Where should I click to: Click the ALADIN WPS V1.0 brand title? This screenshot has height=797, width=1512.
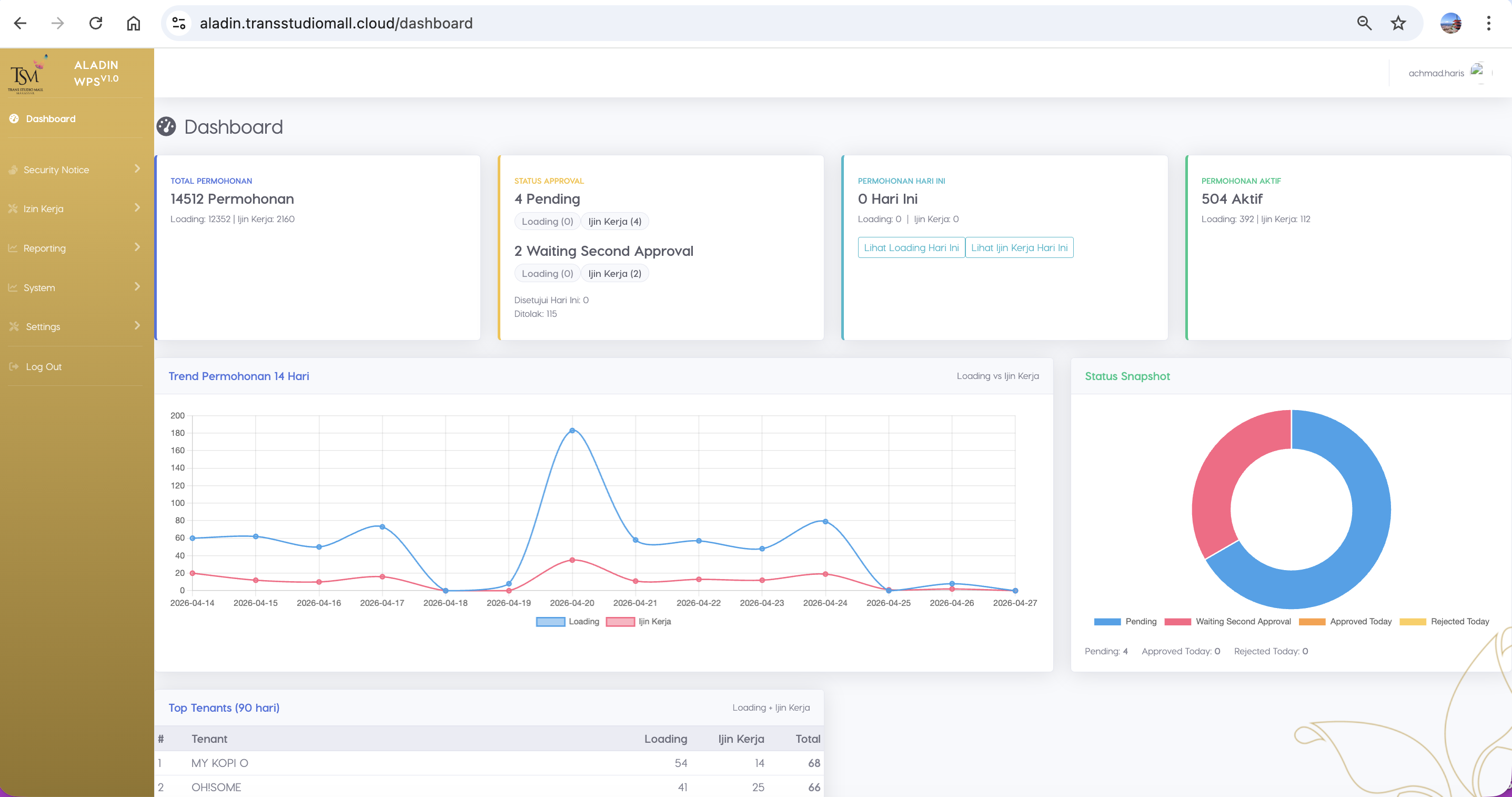coord(96,73)
